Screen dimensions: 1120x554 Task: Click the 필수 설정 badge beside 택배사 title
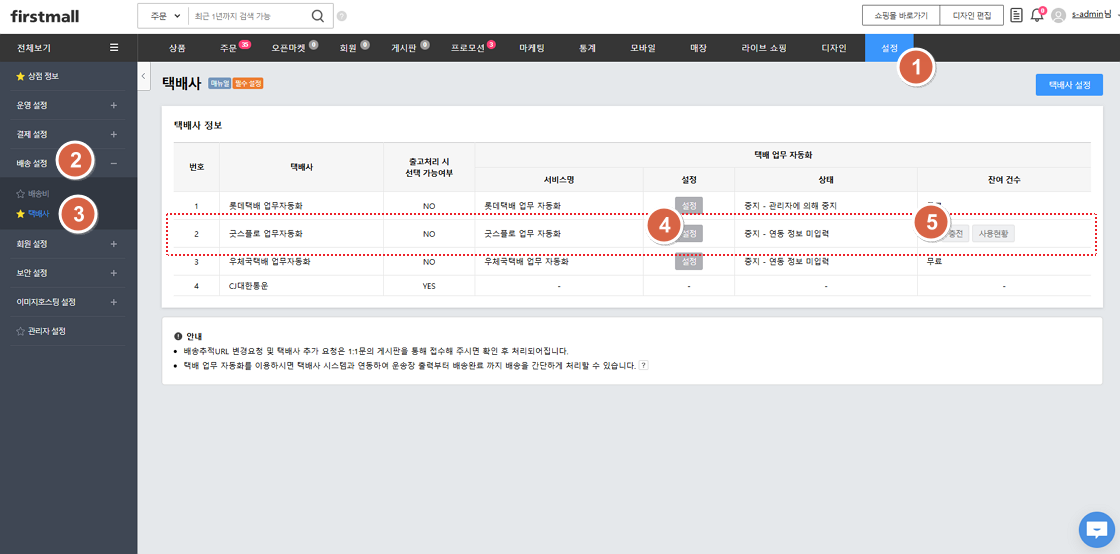248,84
